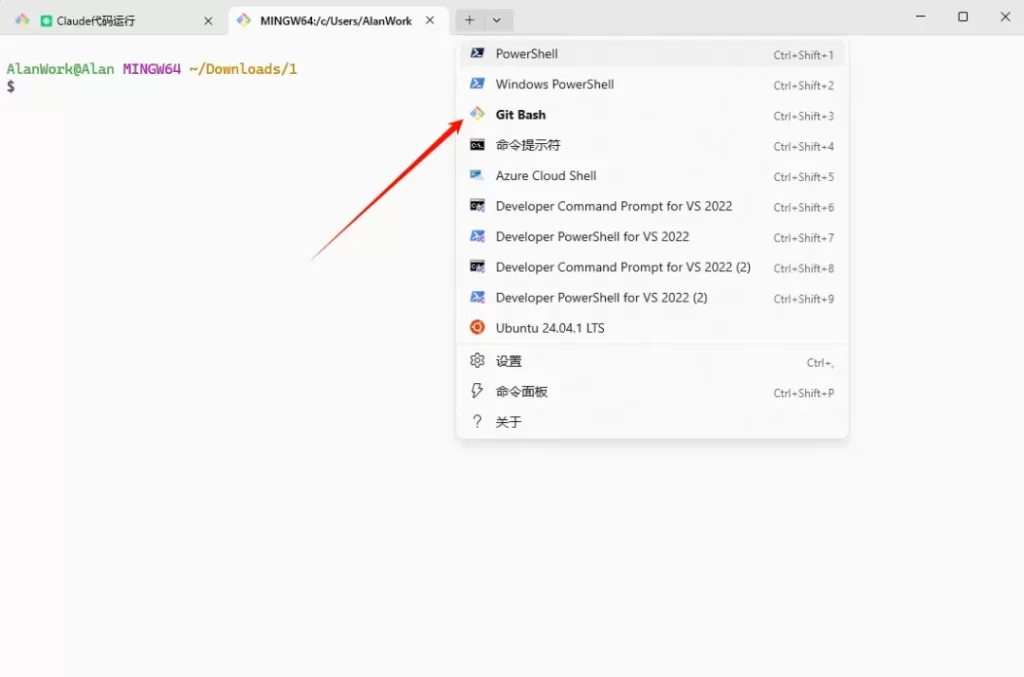Switch to the MINGW64:/c/Users/AlanWork tab
This screenshot has width=1024, height=677.
(x=339, y=20)
